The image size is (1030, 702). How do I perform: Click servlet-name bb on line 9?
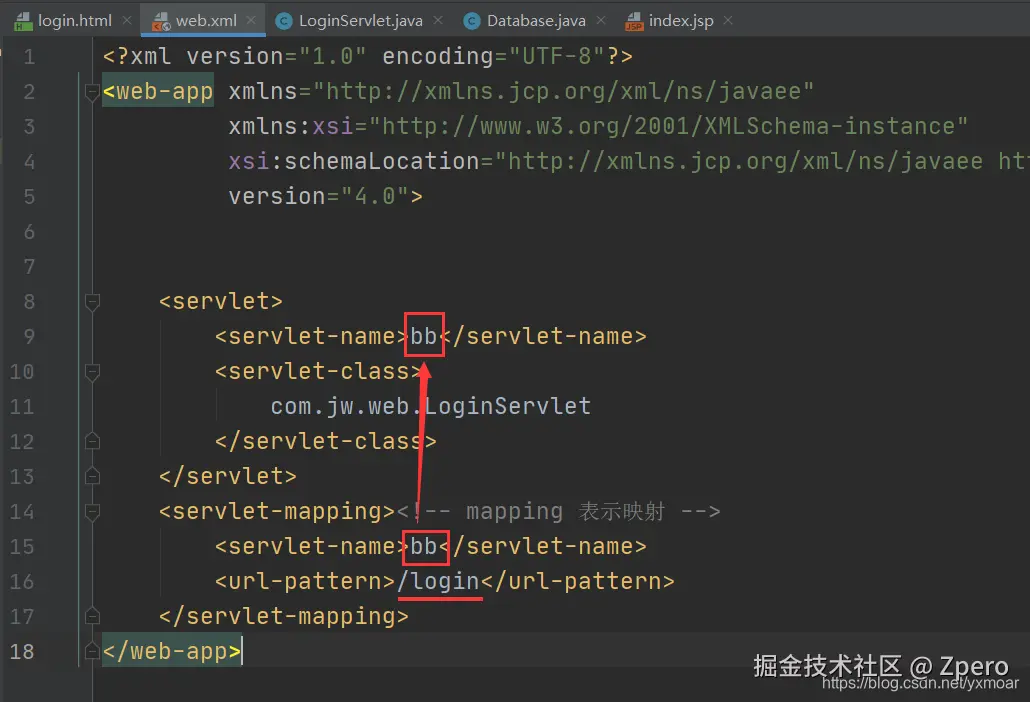(424, 336)
